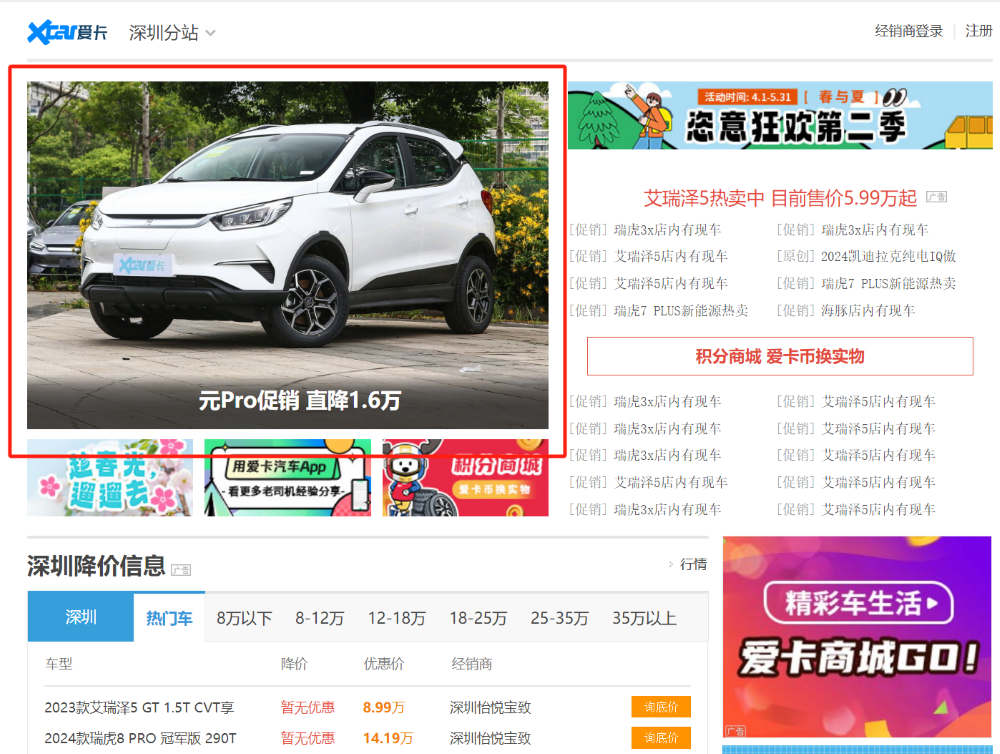This screenshot has width=1000, height=754.
Task: Open the 精彩车生活 爱卡商城GO advertisement
Action: click(x=857, y=637)
